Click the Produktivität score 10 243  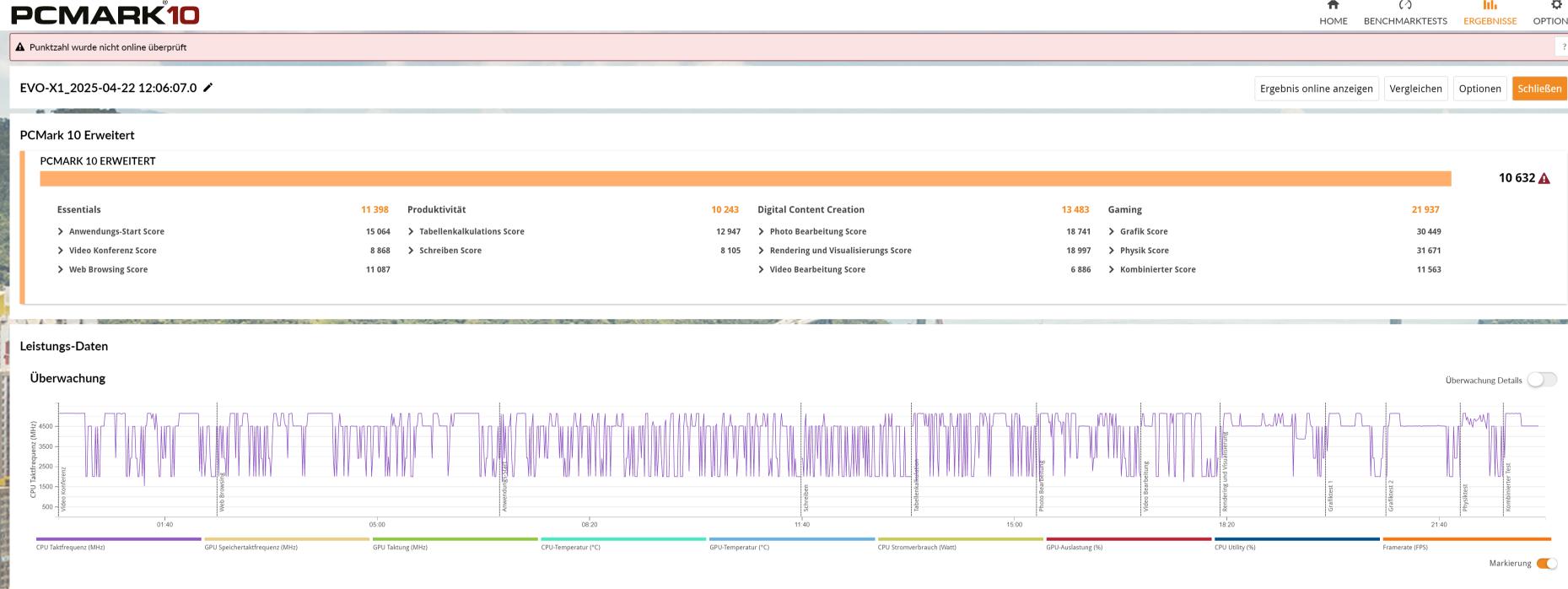click(725, 209)
